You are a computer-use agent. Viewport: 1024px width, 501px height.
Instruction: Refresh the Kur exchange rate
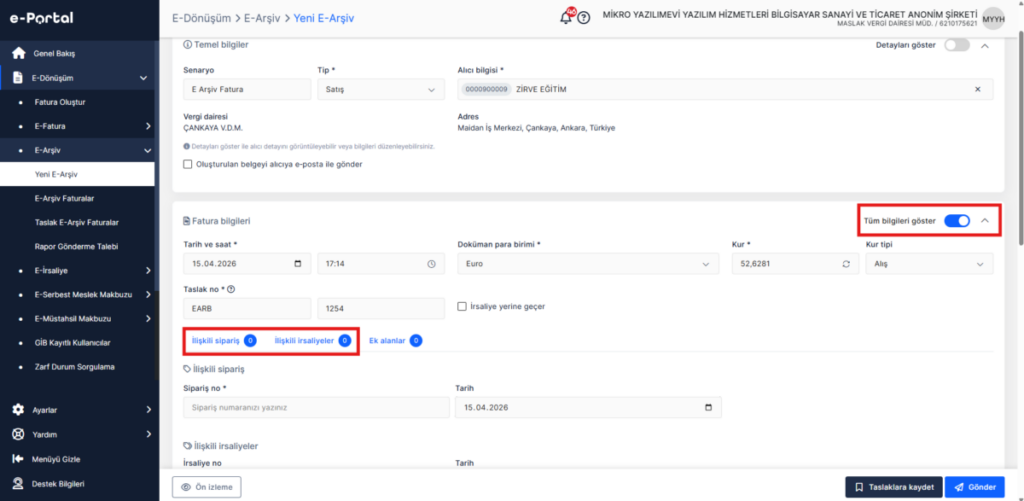click(846, 264)
